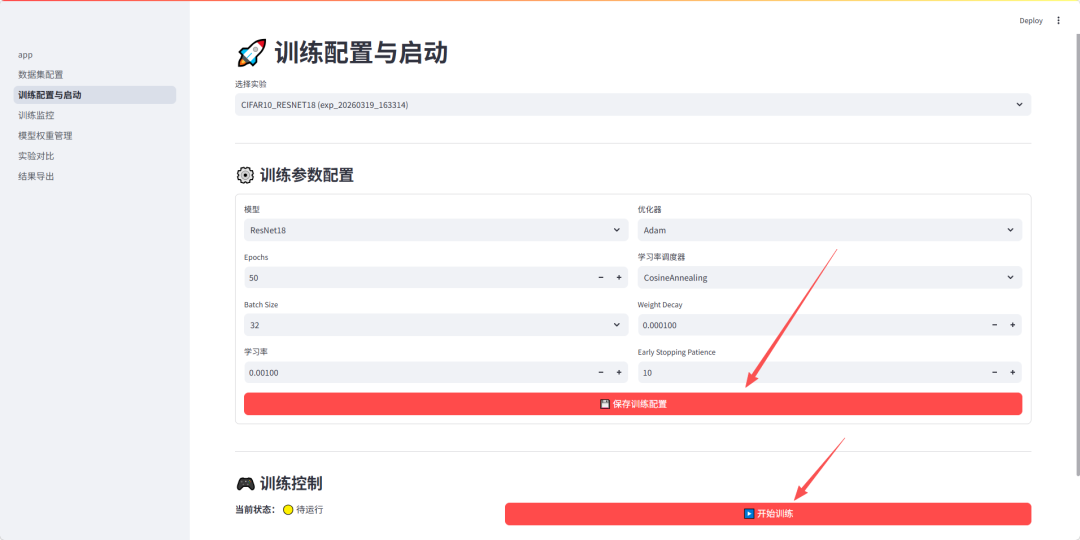Click minus icon for Weight Decay
Screen dimensions: 1080x540
[995, 325]
